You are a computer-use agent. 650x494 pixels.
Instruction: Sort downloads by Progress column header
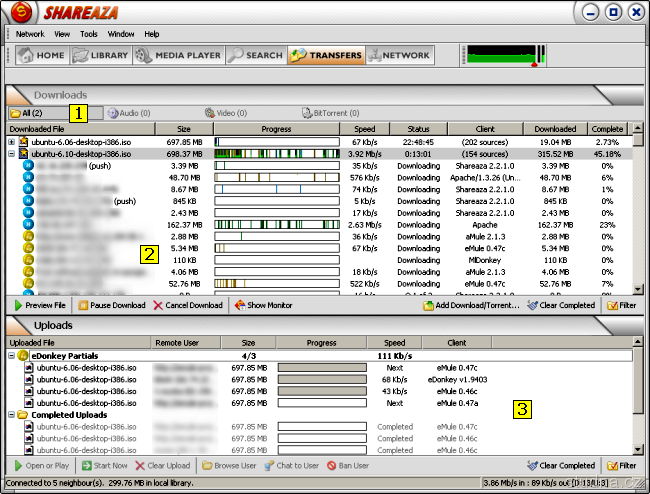(x=276, y=129)
